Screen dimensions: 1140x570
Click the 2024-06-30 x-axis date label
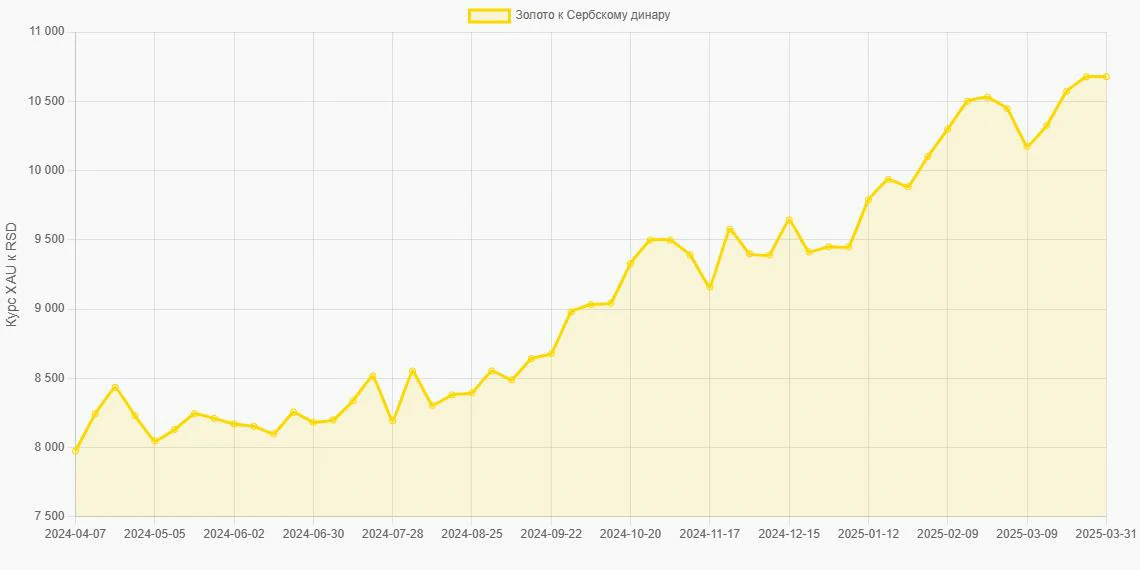313,534
